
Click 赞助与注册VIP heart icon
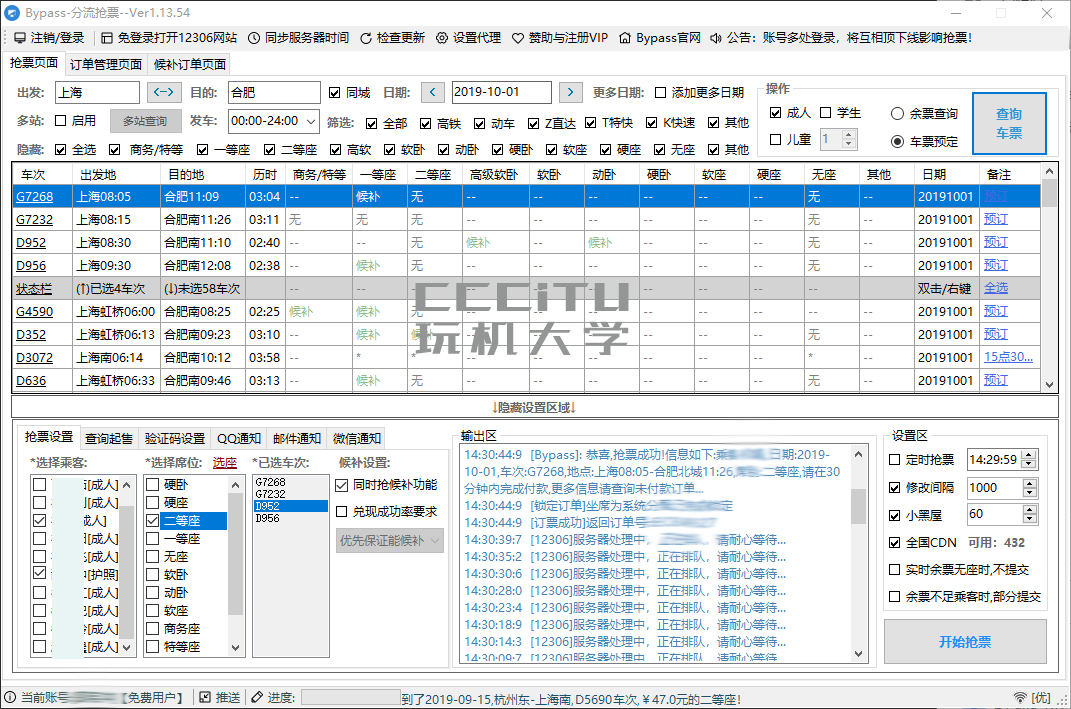pyautogui.click(x=518, y=38)
